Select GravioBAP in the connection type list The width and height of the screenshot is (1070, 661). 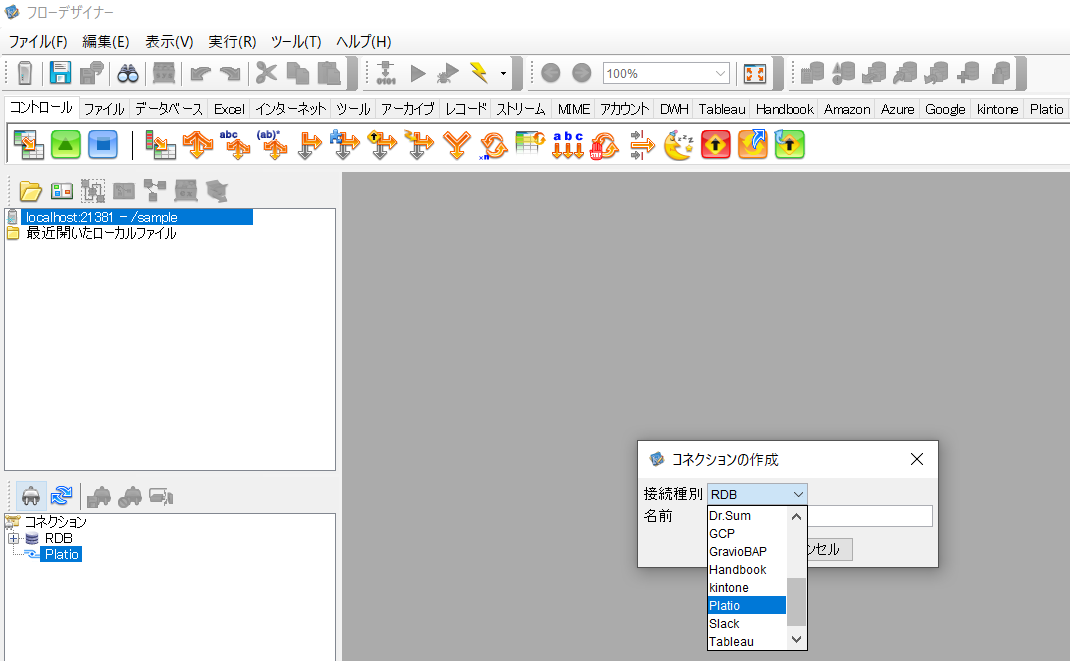[x=747, y=552]
